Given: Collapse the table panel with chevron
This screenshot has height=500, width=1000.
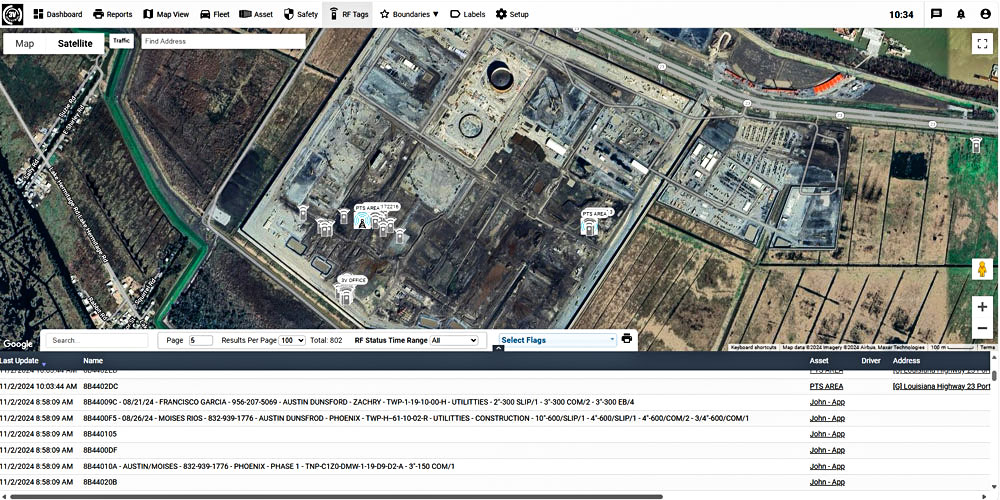Looking at the screenshot, I should (x=499, y=348).
